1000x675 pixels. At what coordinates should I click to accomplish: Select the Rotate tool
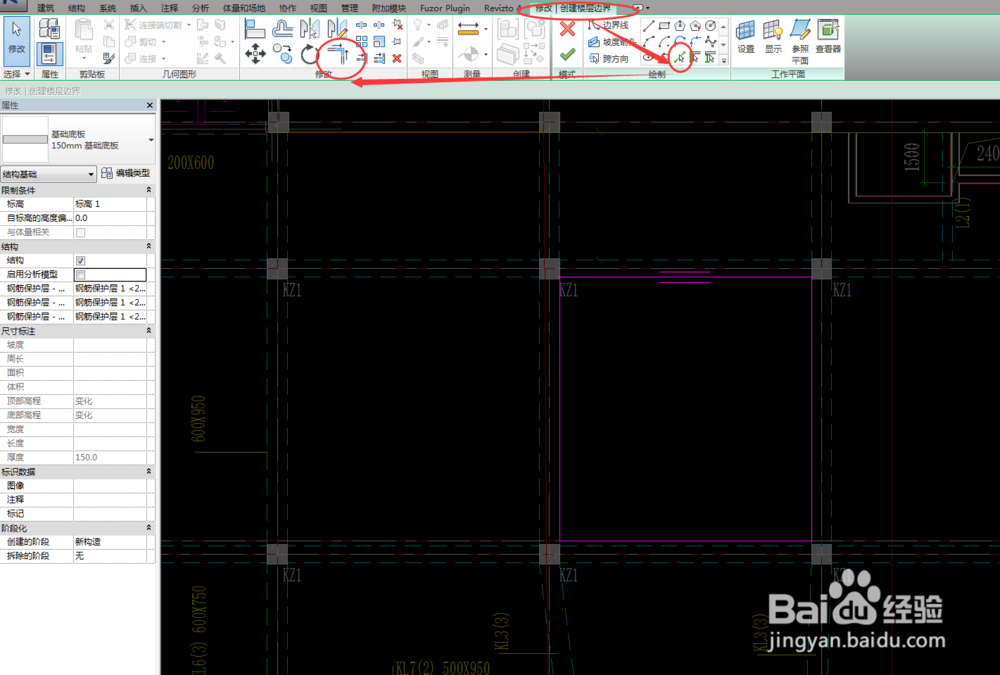pos(310,55)
